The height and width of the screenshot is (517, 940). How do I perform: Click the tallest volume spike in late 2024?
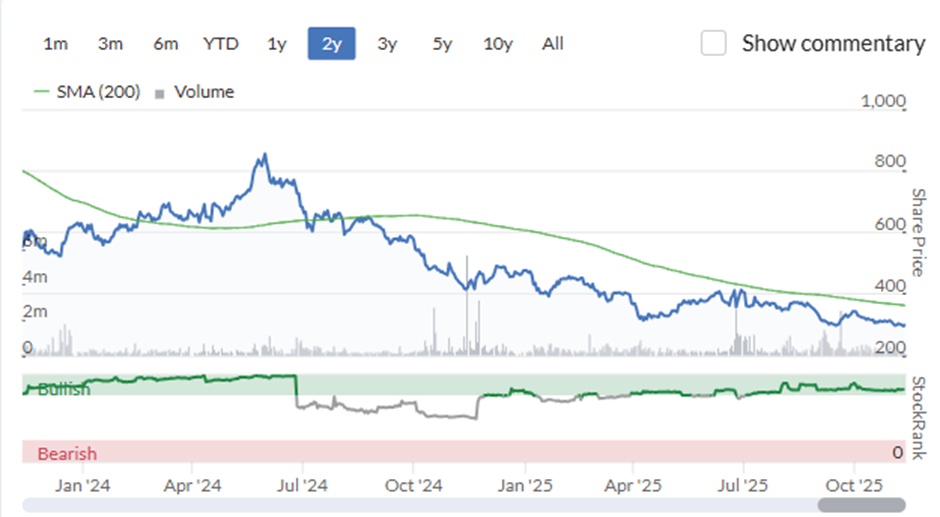[x=467, y=305]
